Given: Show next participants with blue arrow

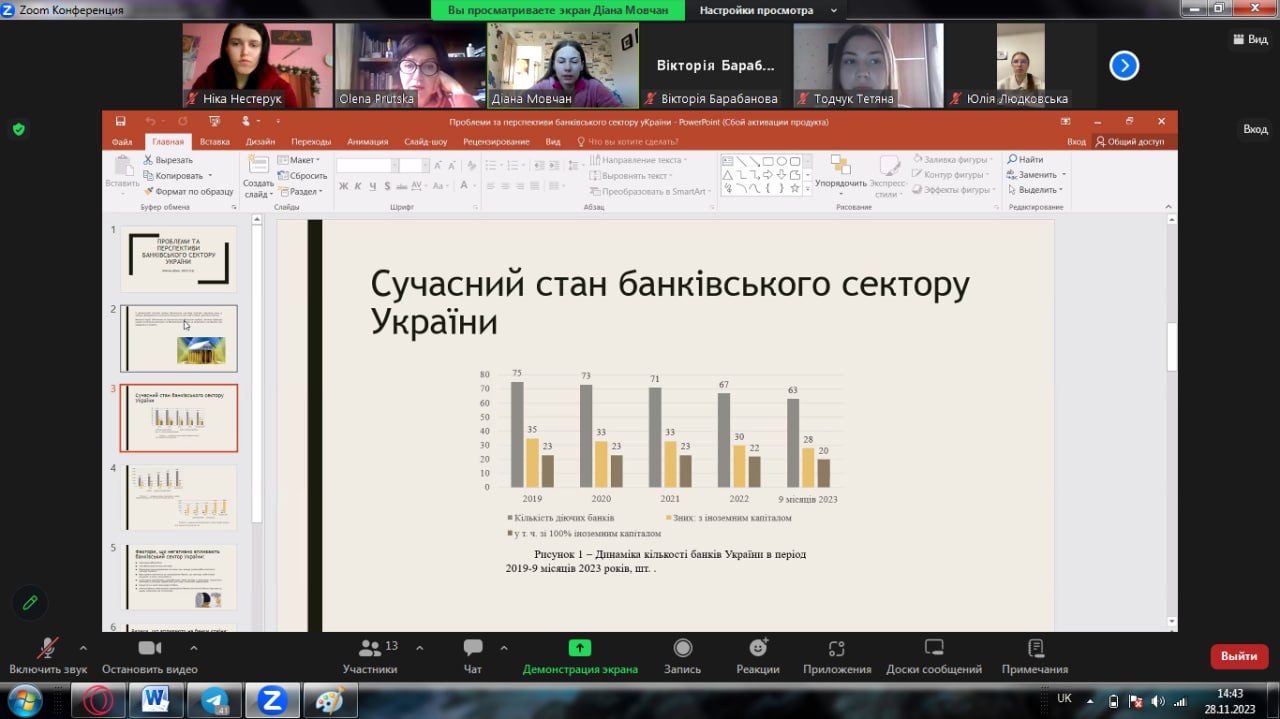Looking at the screenshot, I should tap(1124, 66).
